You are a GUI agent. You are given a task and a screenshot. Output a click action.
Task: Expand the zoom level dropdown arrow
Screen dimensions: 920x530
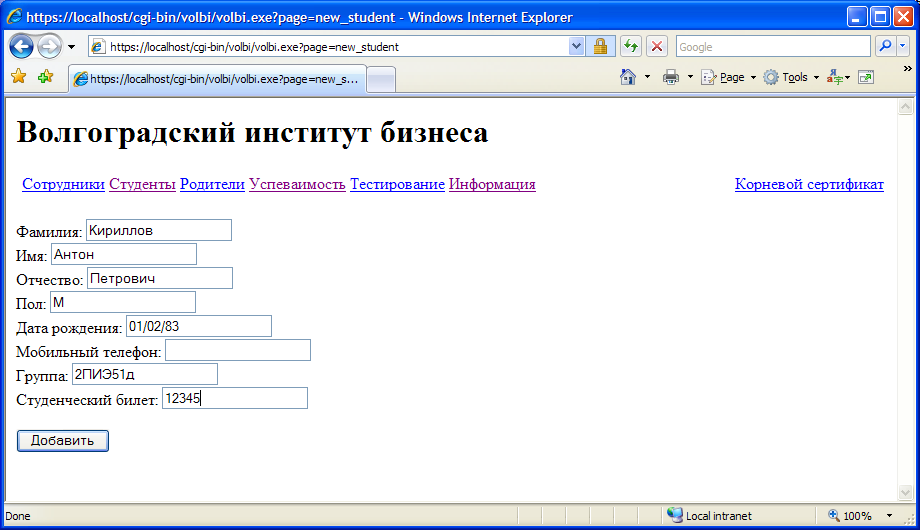click(x=889, y=516)
